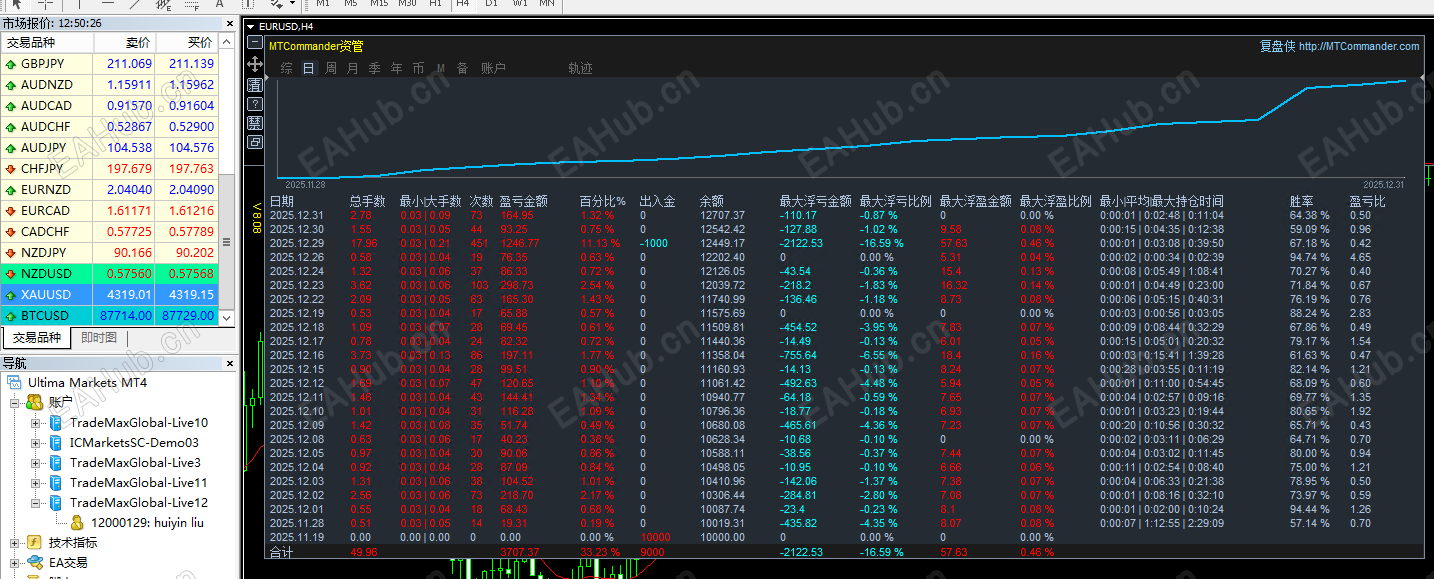Switch to the 即时图 tick chart tab

tap(99, 338)
